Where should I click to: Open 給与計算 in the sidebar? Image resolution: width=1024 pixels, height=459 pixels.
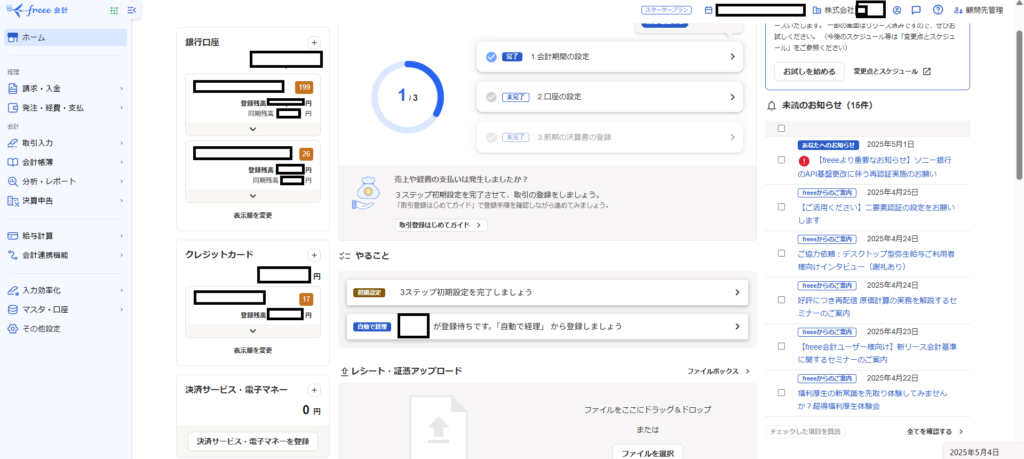pyautogui.click(x=63, y=236)
